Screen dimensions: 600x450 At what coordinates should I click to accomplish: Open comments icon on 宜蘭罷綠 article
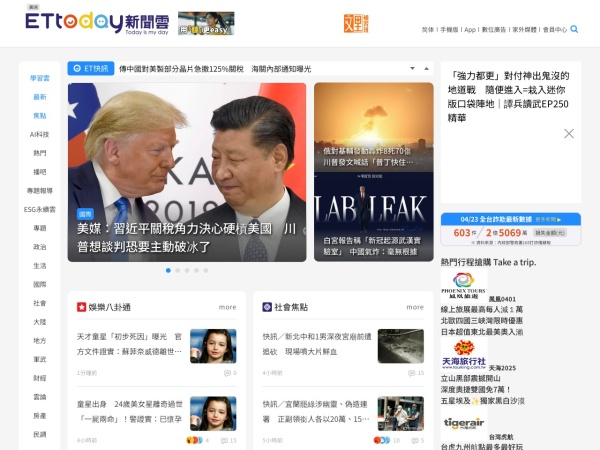point(414,440)
